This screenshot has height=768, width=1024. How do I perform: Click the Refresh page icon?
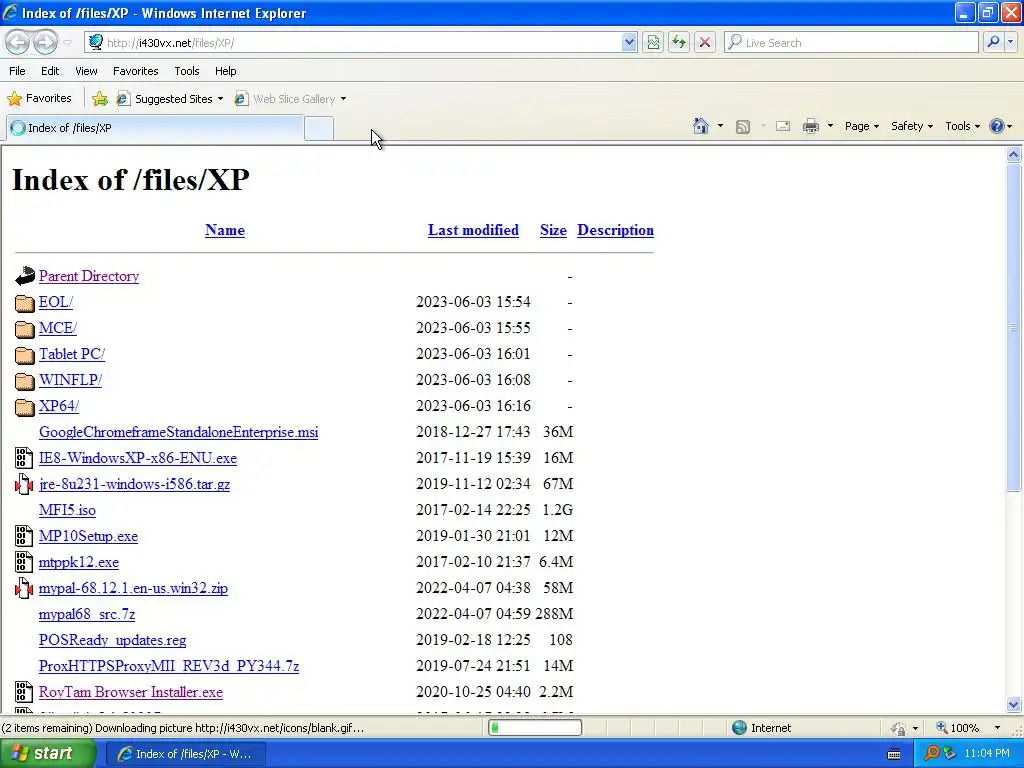tap(679, 42)
